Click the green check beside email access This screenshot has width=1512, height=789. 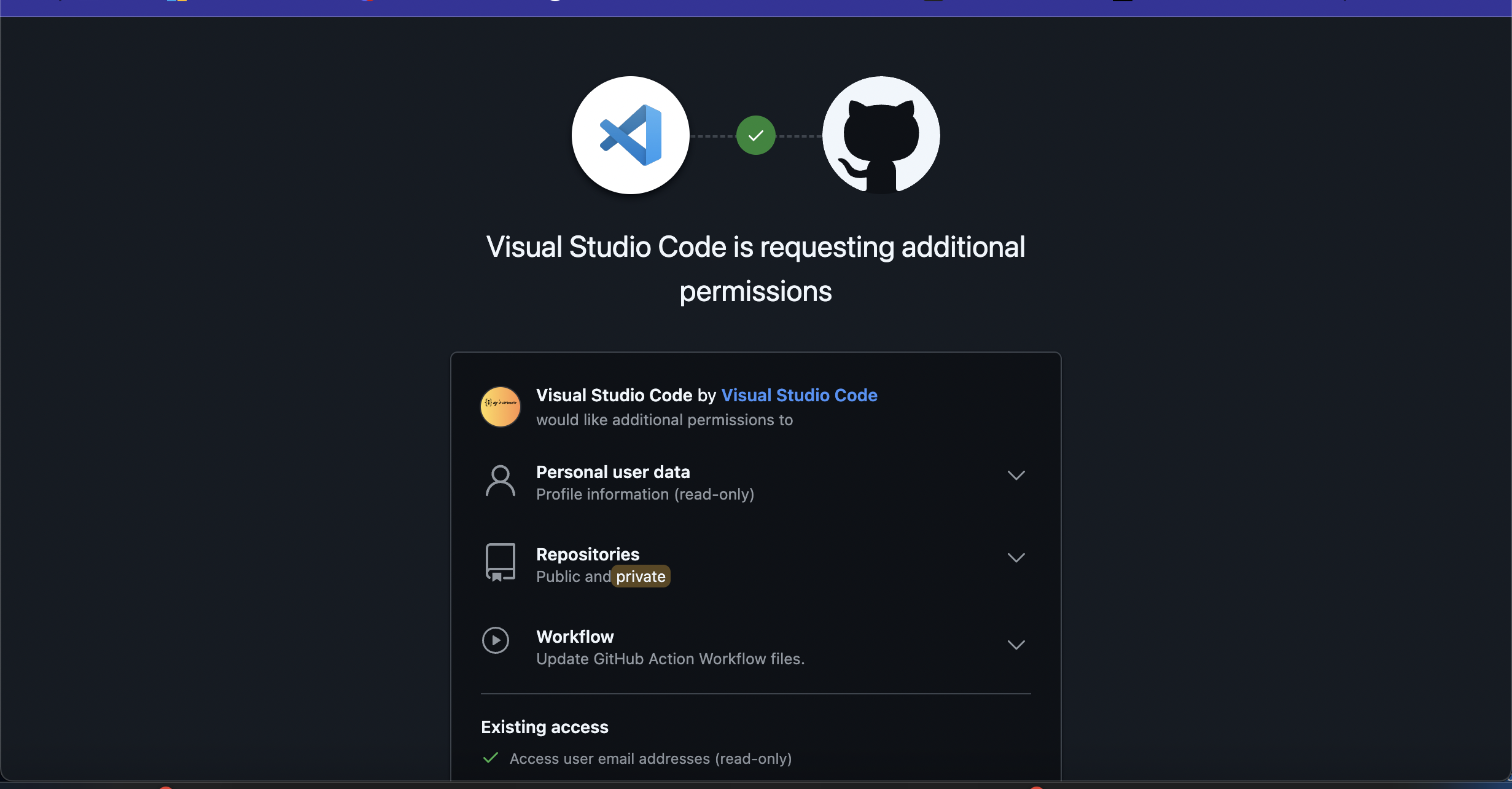[x=490, y=758]
